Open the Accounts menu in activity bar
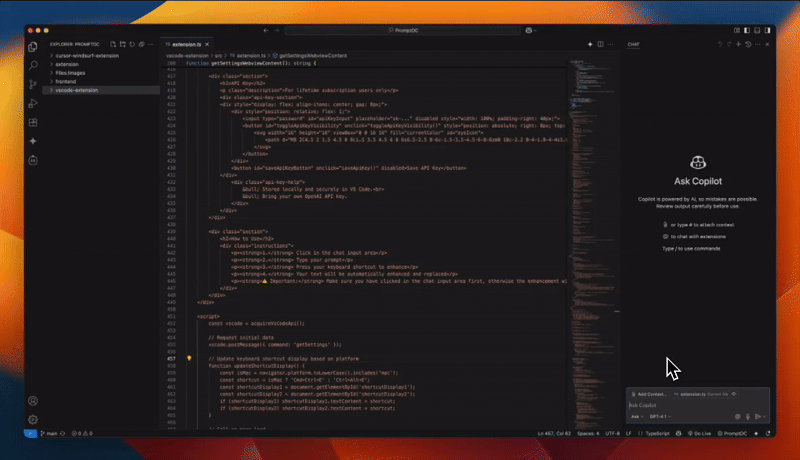This screenshot has width=800, height=460. click(x=33, y=401)
